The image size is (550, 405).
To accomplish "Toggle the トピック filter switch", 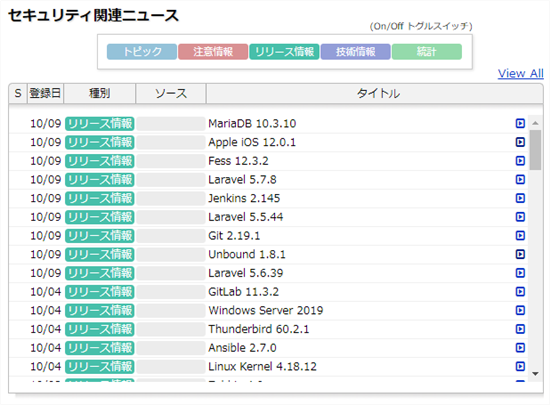I will coord(142,52).
